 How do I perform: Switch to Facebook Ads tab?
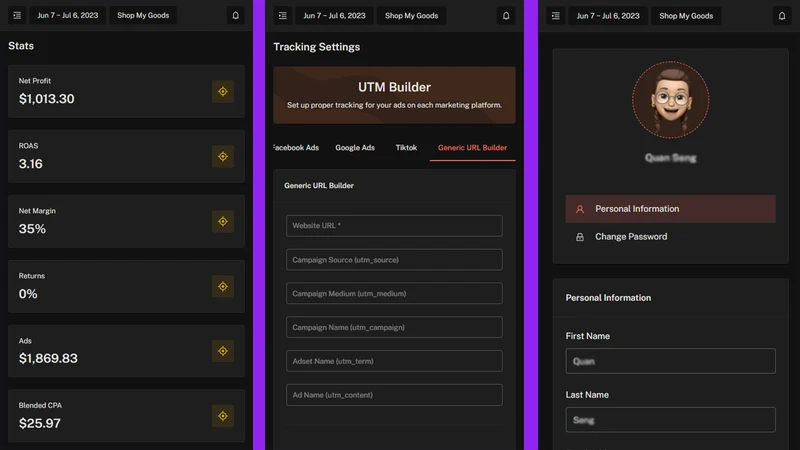point(296,147)
